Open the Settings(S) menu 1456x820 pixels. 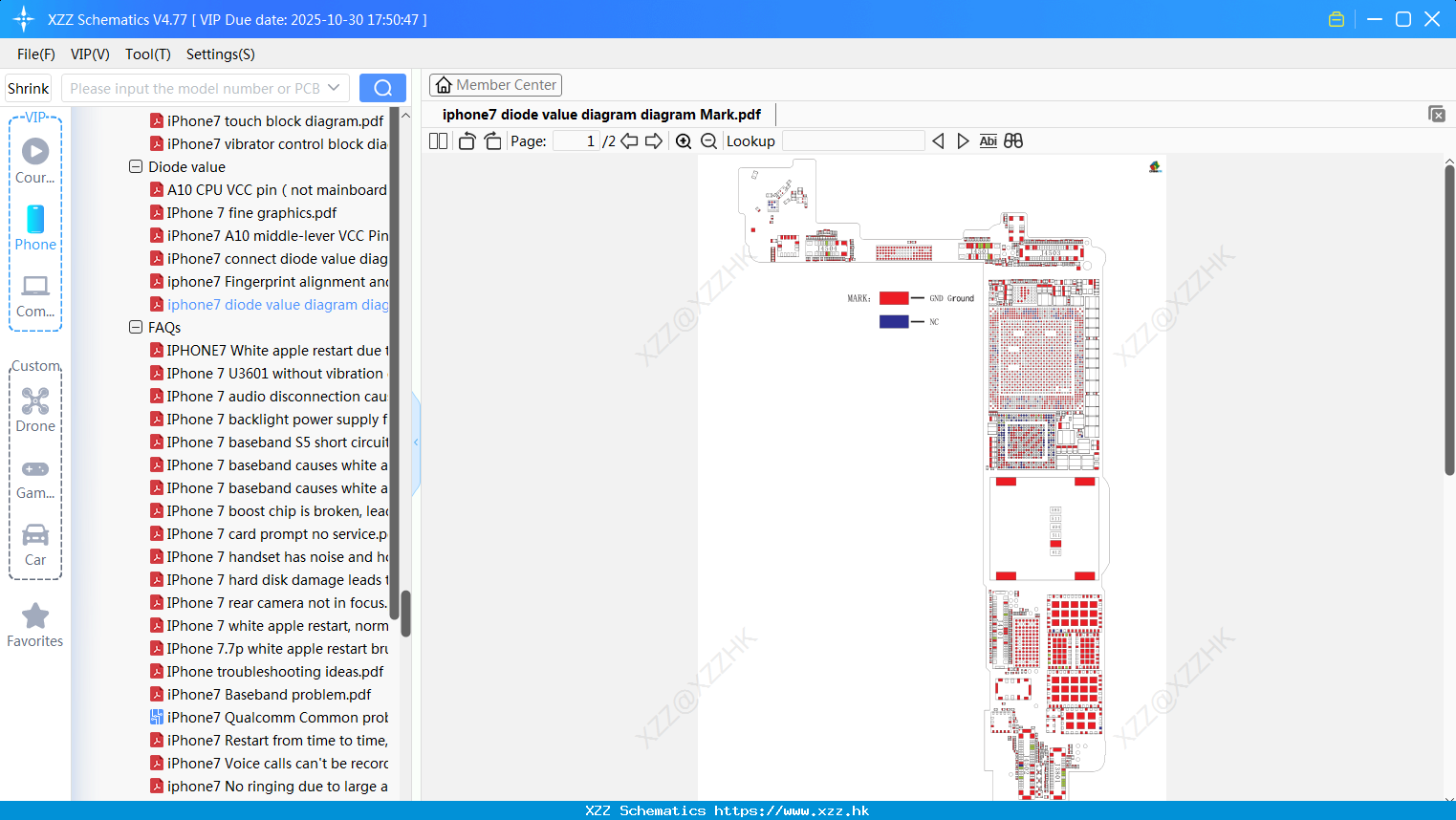tap(221, 54)
